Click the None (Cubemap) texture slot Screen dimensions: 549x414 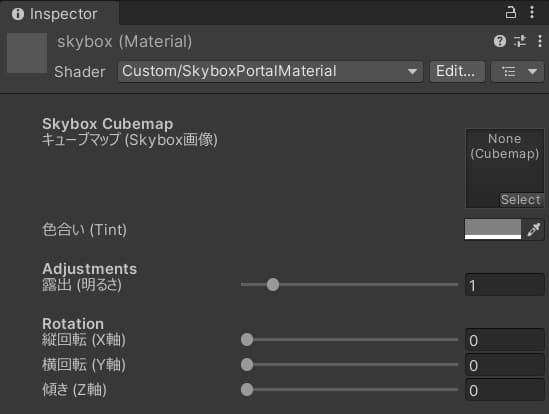505,168
